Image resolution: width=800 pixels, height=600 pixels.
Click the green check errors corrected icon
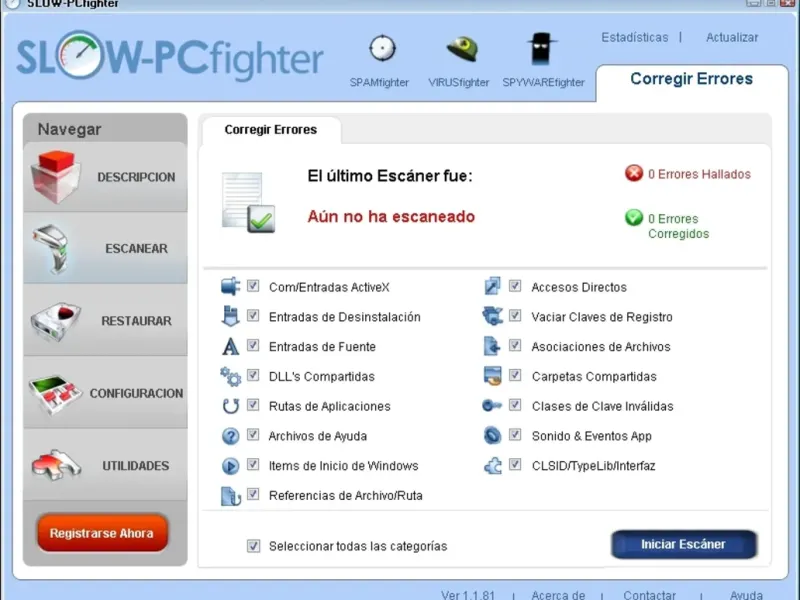pyautogui.click(x=634, y=218)
